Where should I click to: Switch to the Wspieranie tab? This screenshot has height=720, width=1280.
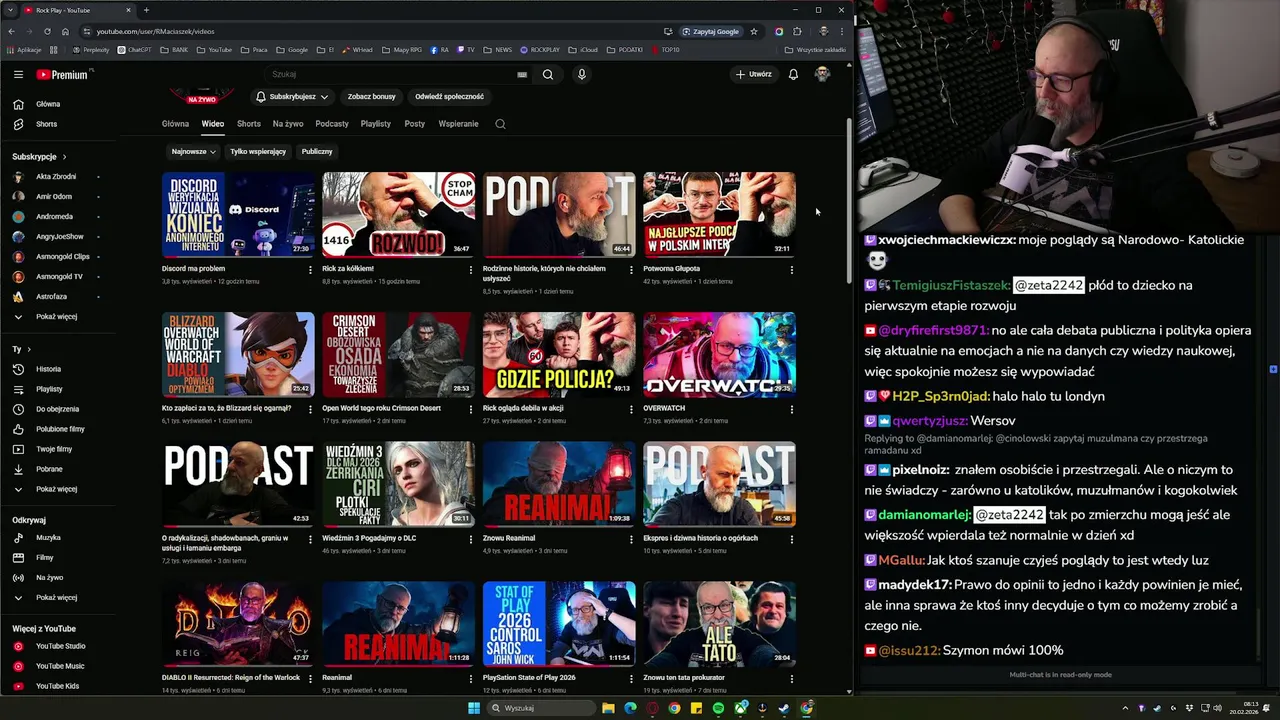click(458, 124)
